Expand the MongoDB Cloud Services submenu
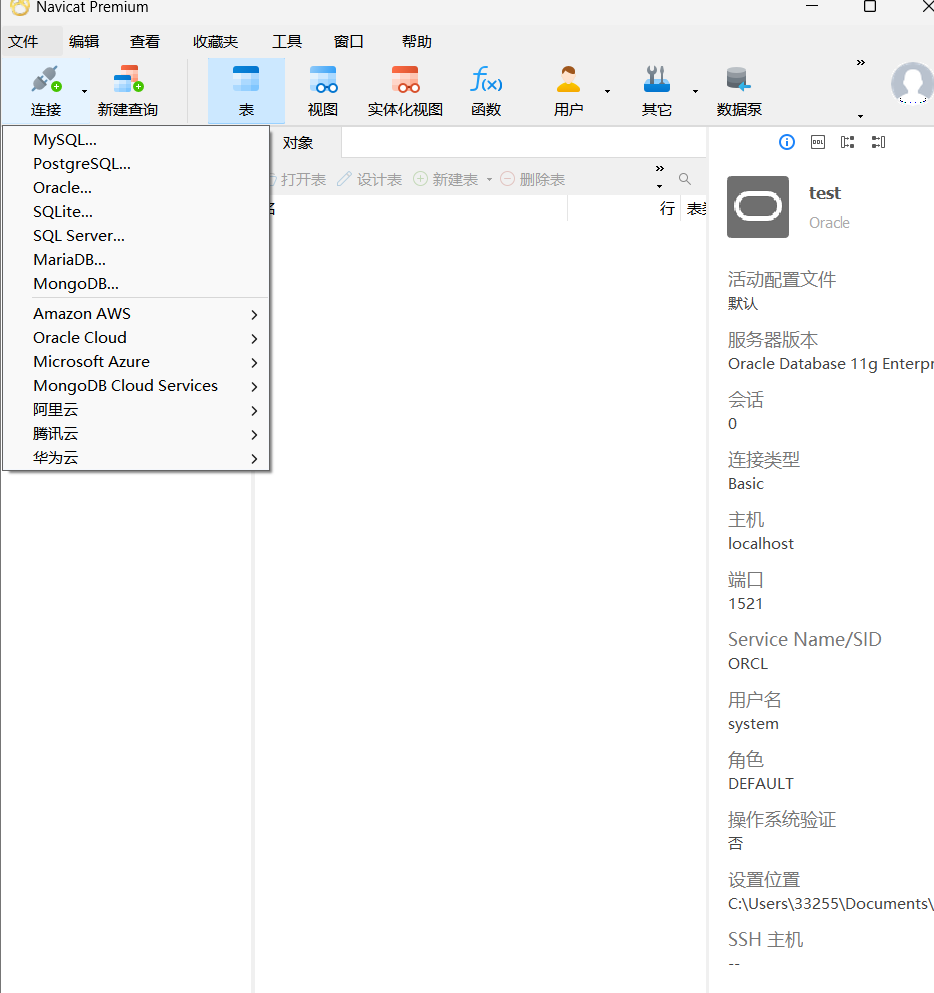 click(136, 386)
